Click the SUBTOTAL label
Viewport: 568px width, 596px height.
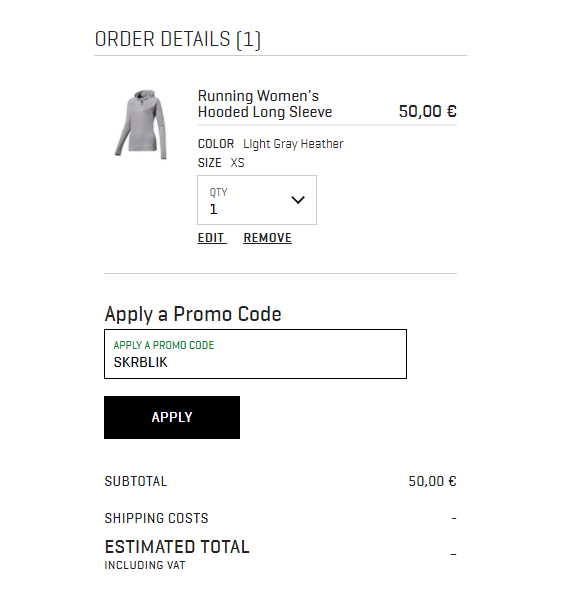136,481
